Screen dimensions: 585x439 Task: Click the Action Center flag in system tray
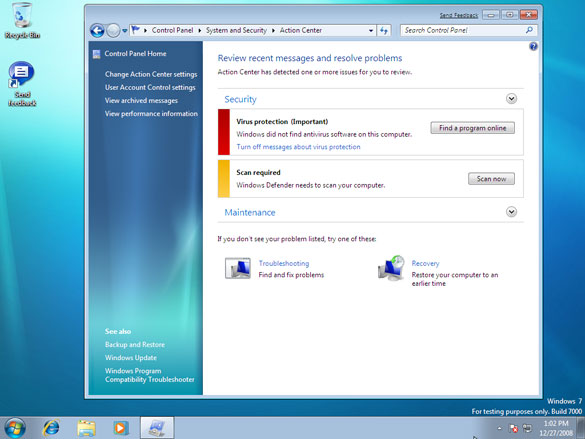513,428
